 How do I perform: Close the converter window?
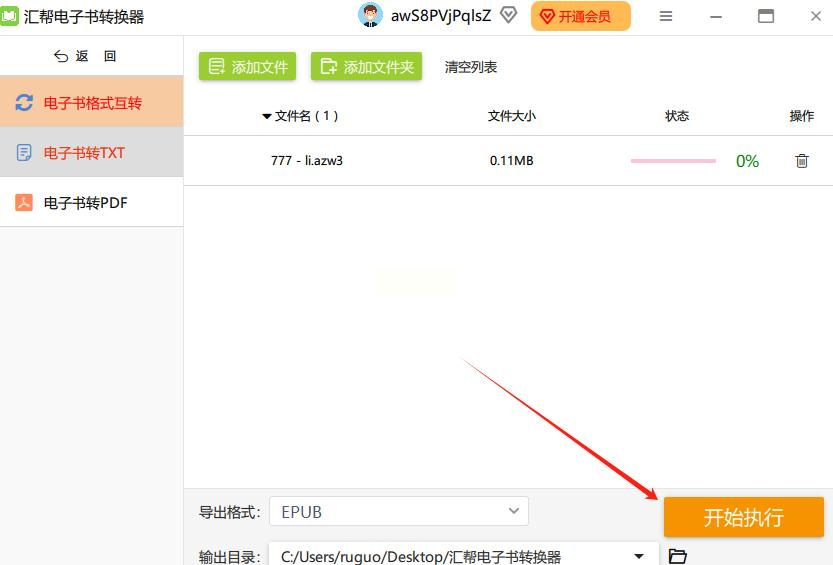pos(815,16)
